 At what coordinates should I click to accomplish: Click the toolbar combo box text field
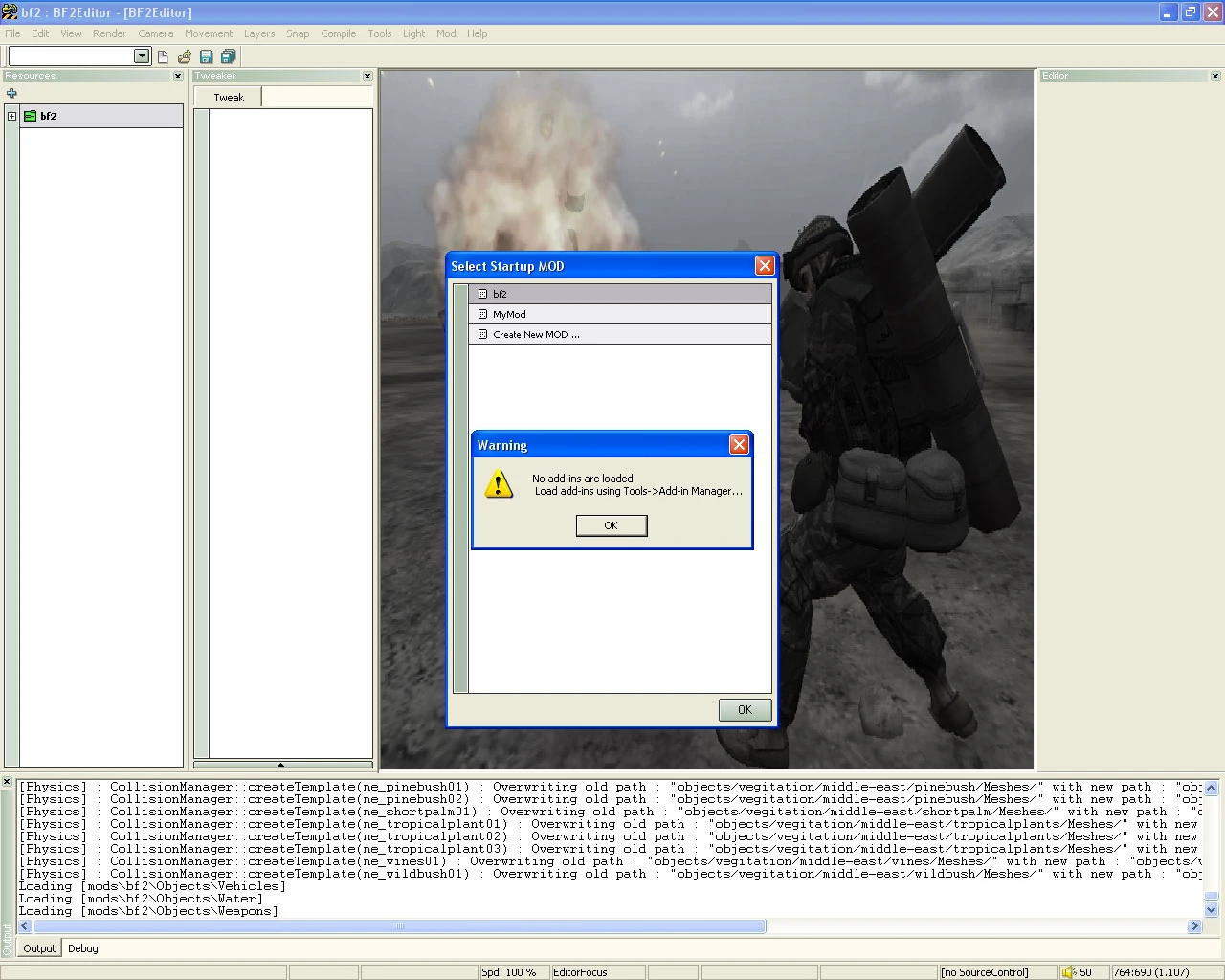(x=71, y=56)
